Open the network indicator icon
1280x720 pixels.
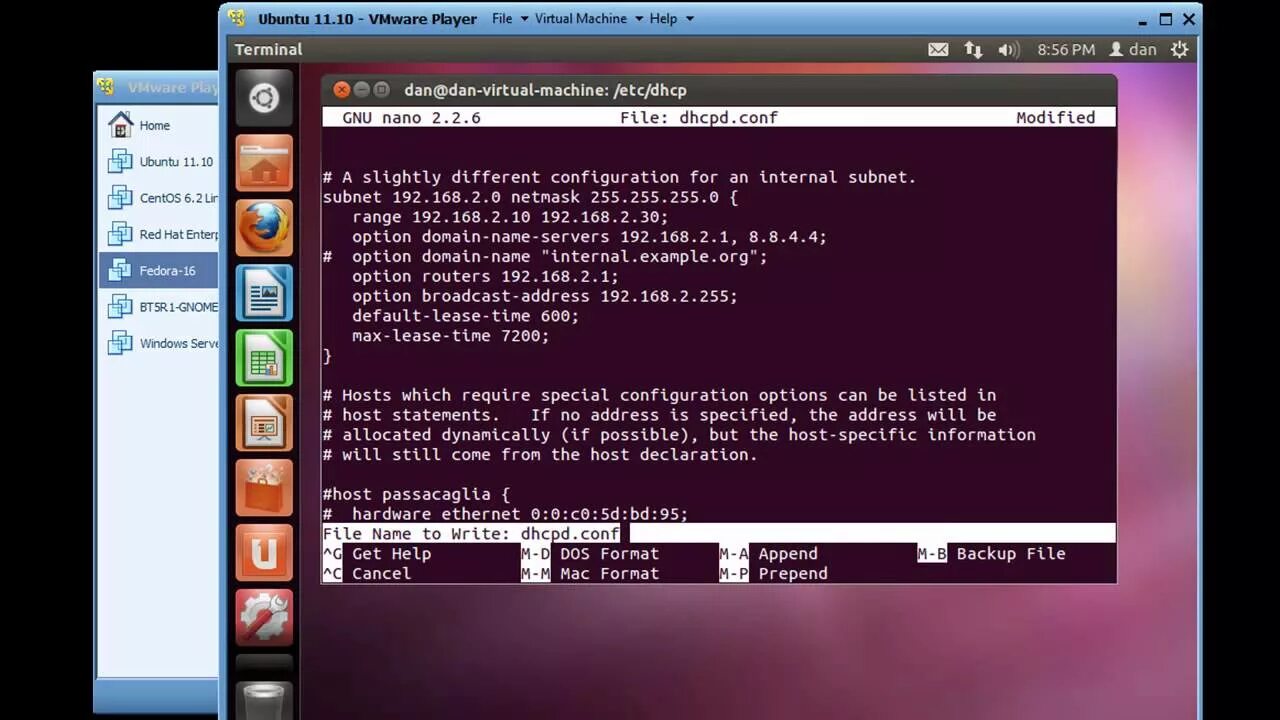click(973, 49)
